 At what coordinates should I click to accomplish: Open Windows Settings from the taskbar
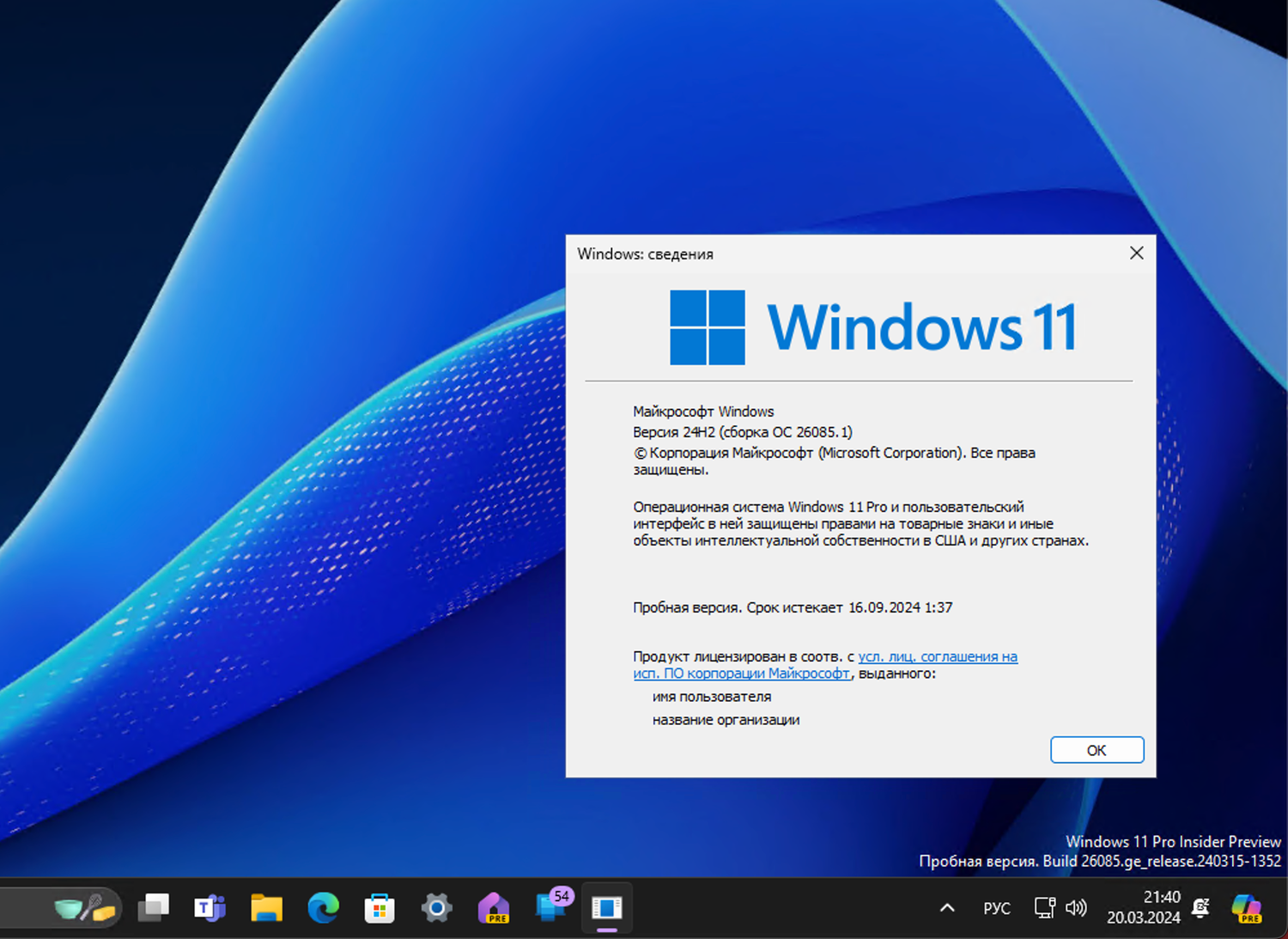(436, 908)
